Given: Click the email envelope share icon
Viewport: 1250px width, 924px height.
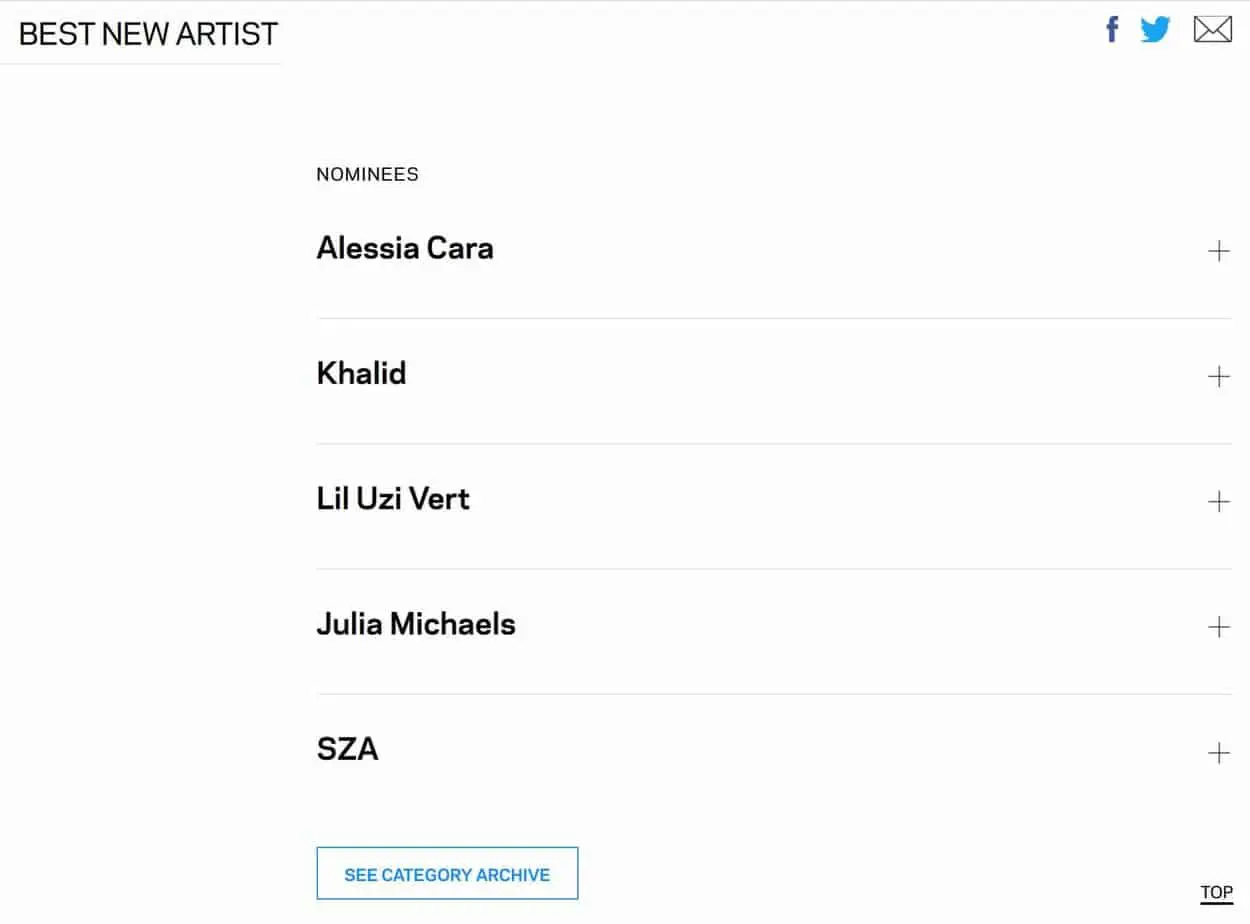Looking at the screenshot, I should 1212,30.
